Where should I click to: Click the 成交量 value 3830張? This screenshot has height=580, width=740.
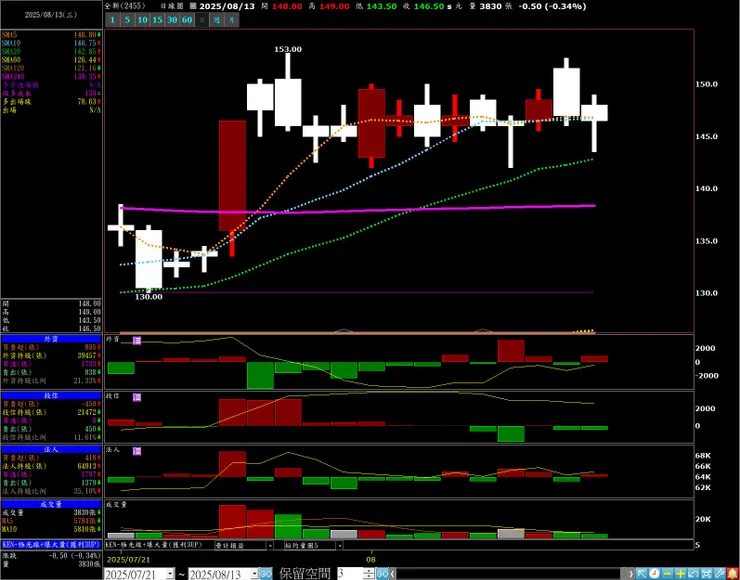pos(86,513)
